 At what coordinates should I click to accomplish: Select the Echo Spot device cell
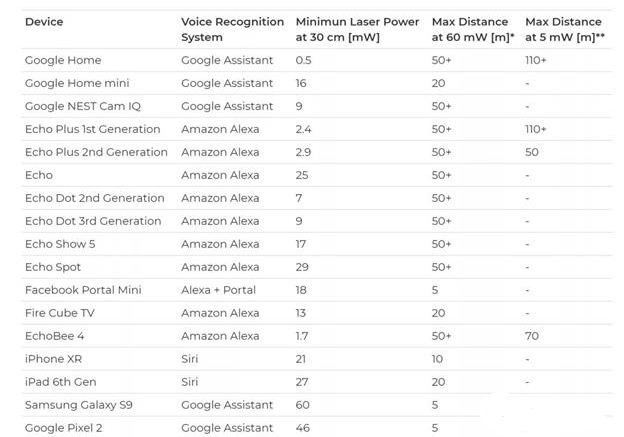[x=53, y=267]
